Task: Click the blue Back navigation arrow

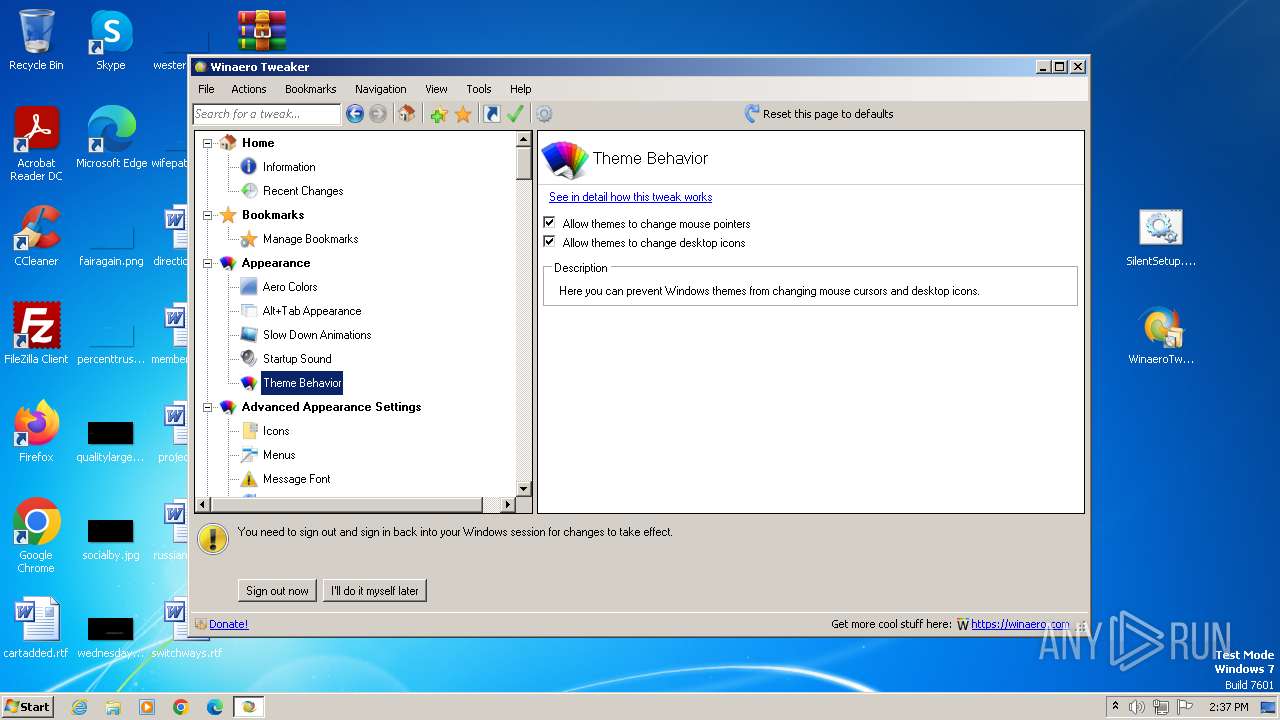Action: 354,114
